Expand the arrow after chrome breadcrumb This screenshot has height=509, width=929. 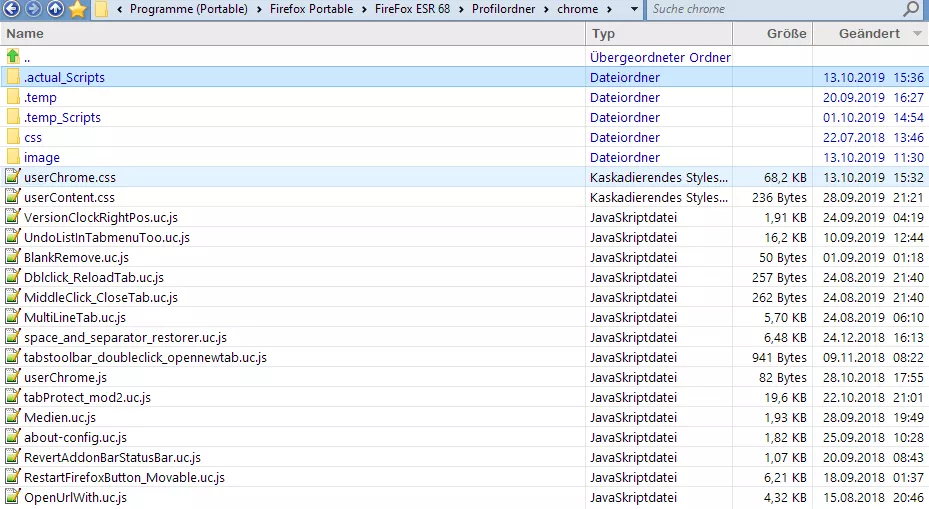(x=609, y=10)
